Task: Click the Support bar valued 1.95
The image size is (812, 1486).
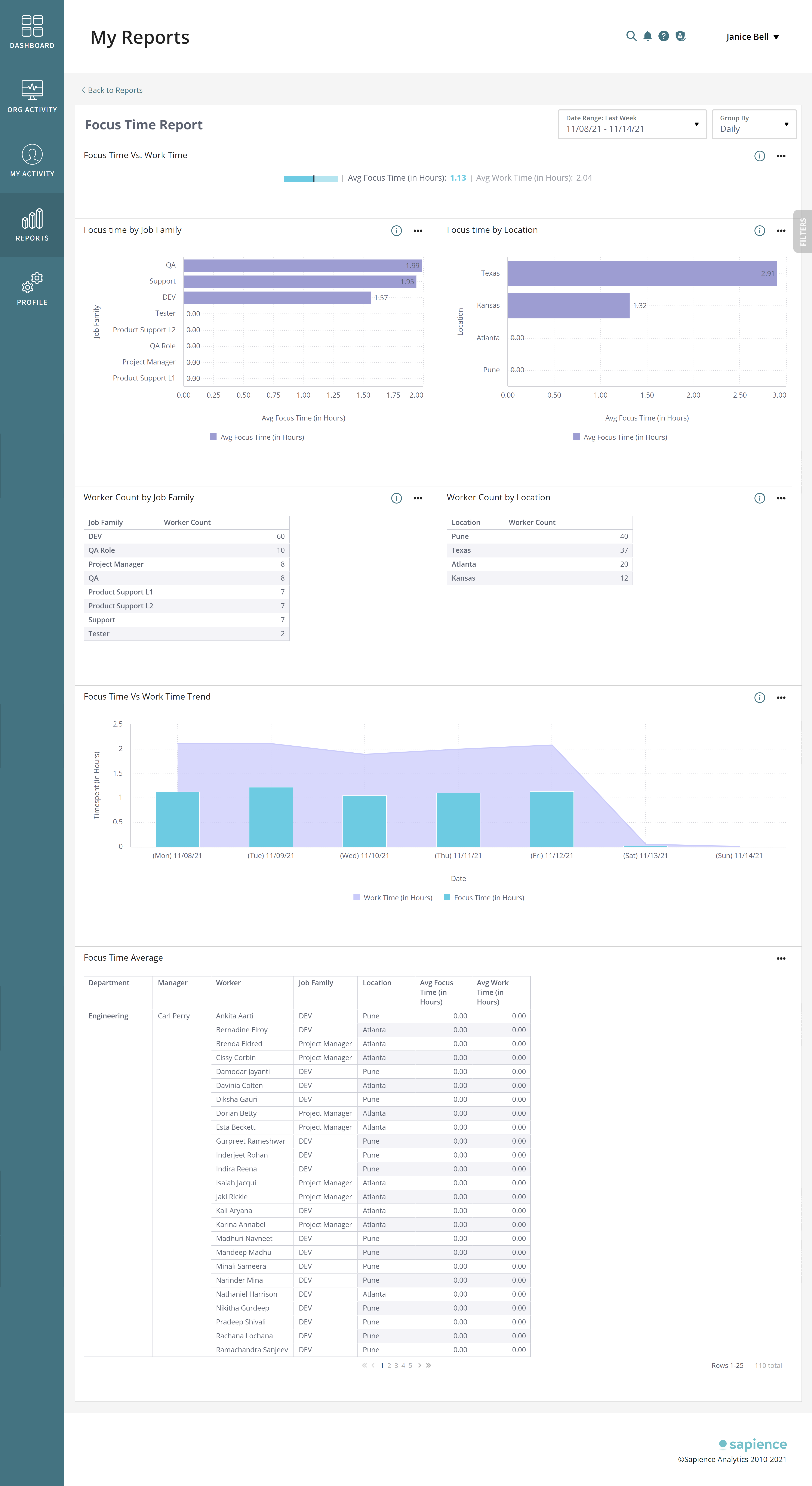Action: coord(300,281)
